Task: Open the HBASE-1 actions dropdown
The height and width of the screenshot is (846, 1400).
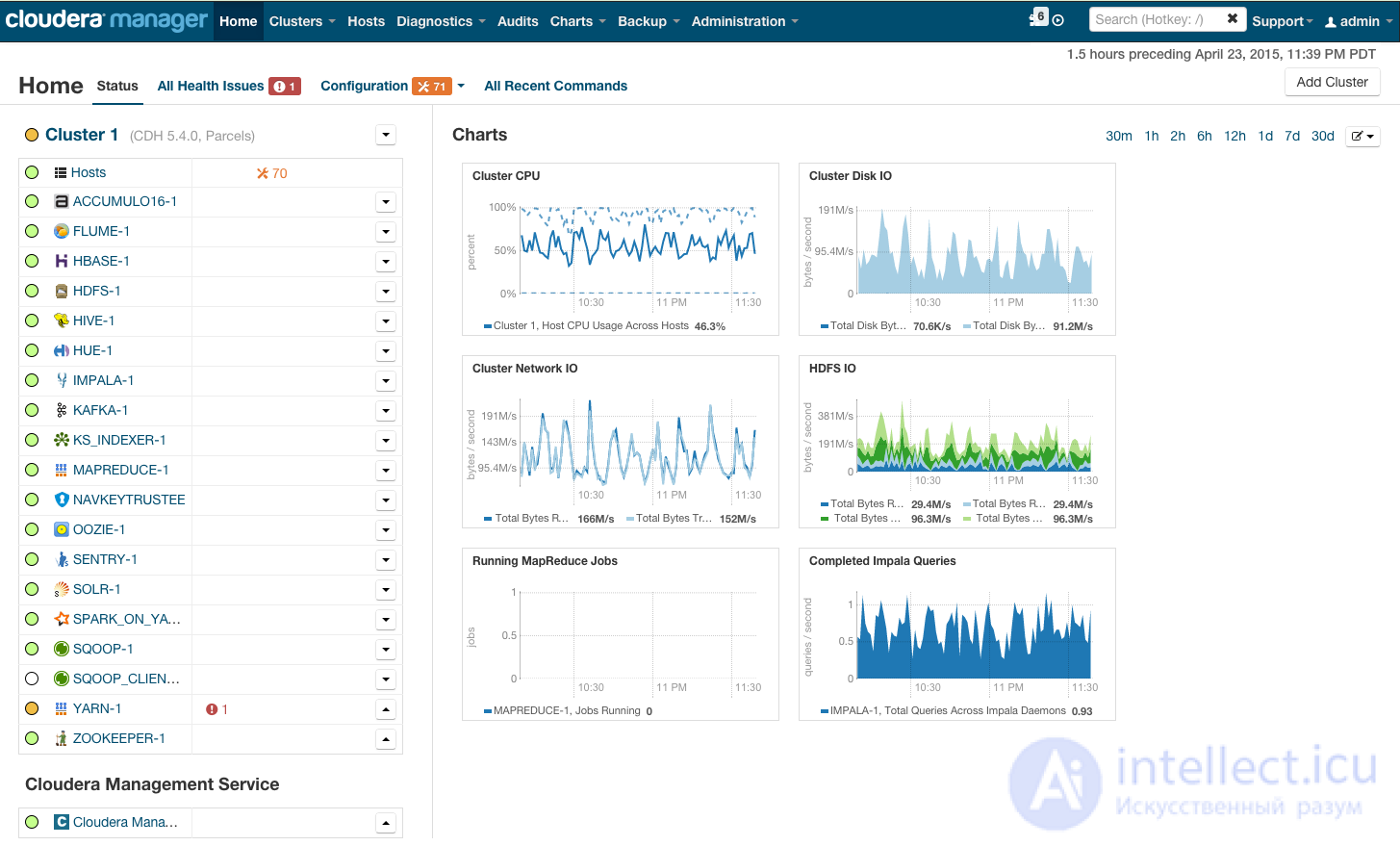Action: [x=386, y=263]
